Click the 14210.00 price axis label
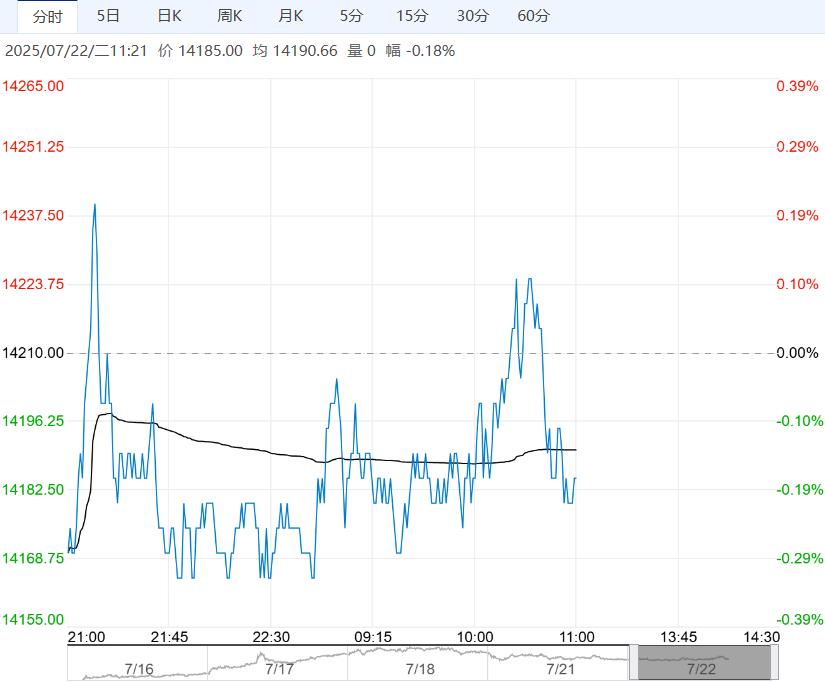 point(34,353)
